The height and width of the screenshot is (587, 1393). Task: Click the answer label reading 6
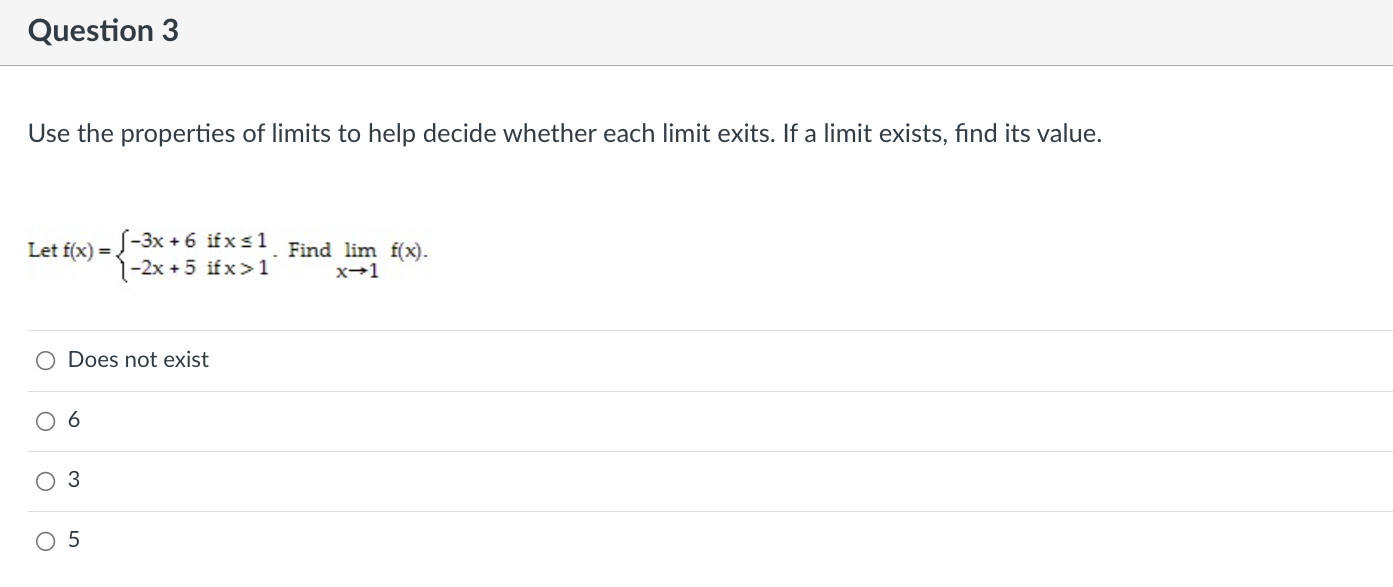73,420
